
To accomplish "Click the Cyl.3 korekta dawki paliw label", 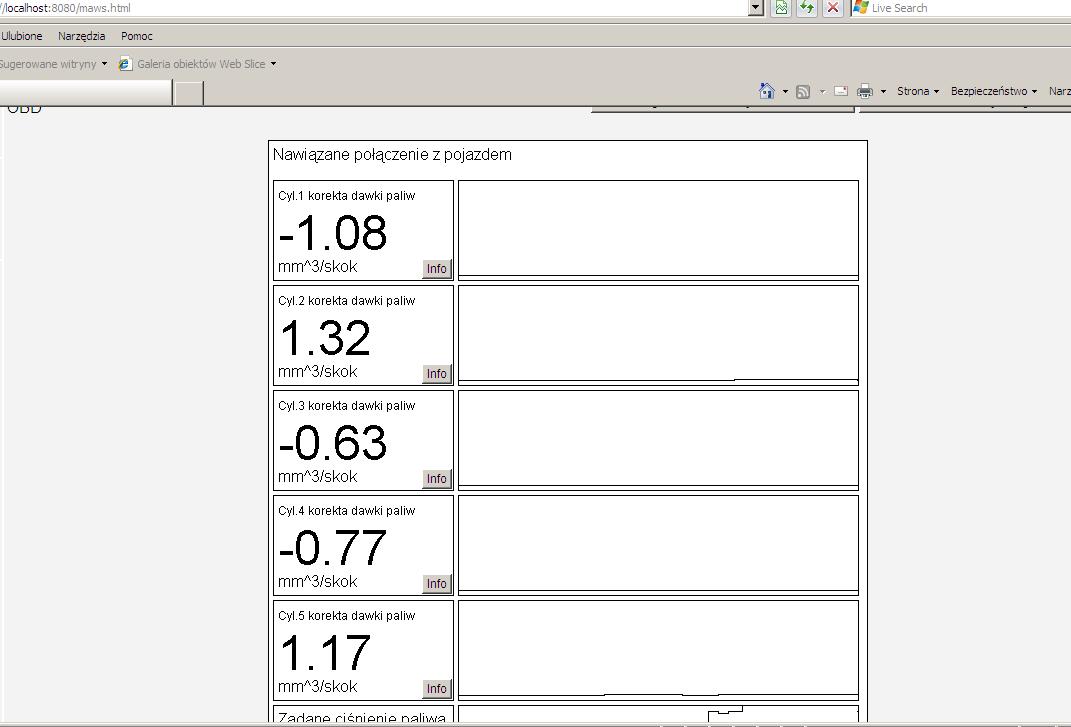I will pyautogui.click(x=346, y=406).
